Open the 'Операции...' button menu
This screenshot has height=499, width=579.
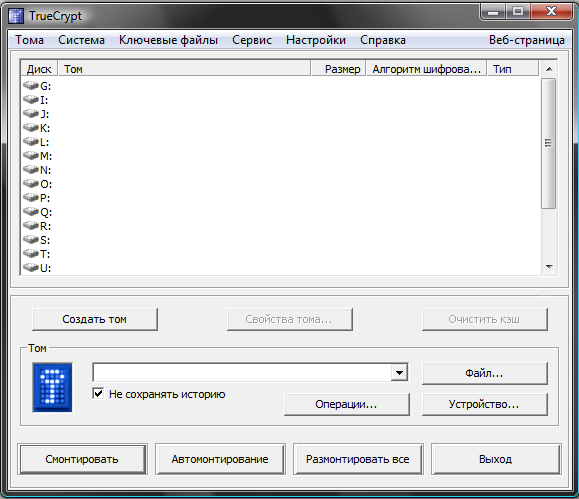[347, 404]
